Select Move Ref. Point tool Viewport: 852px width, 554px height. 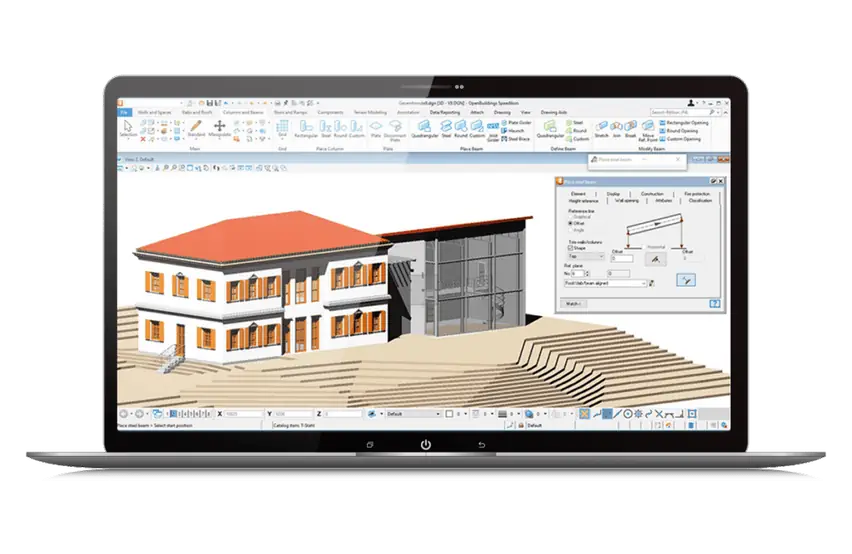click(648, 131)
